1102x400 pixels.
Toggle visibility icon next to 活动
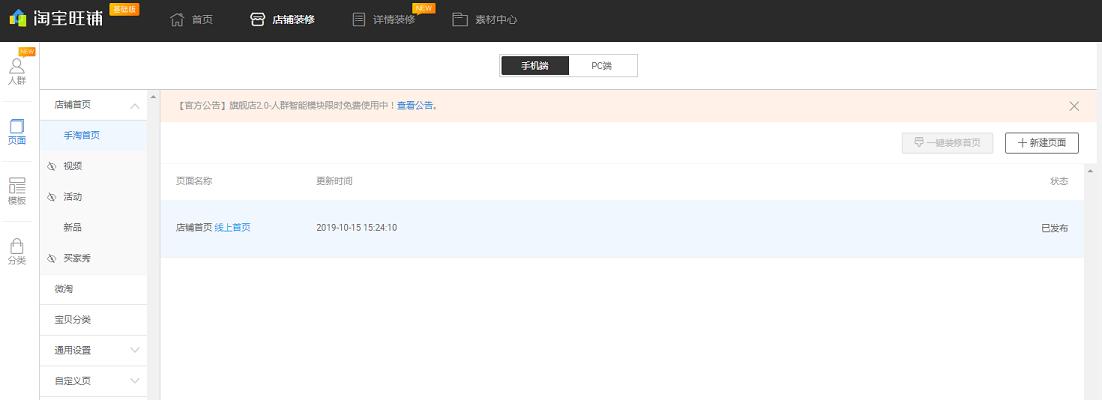pyautogui.click(x=52, y=197)
